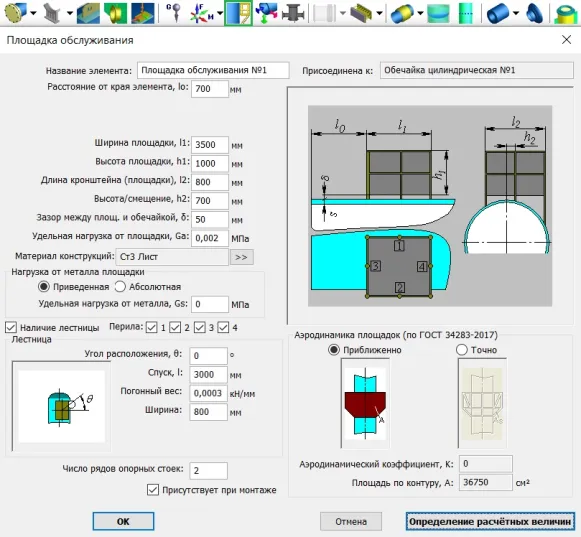581x537 pixels.
Task: Choose the Точно aerodynamics option
Action: [x=462, y=349]
